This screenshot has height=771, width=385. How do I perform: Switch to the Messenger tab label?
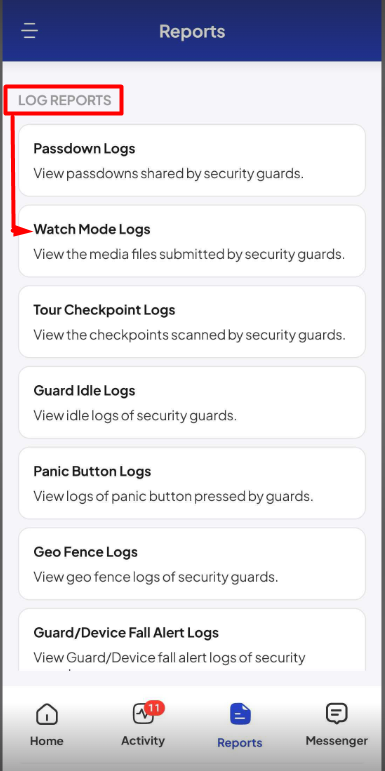(x=337, y=741)
